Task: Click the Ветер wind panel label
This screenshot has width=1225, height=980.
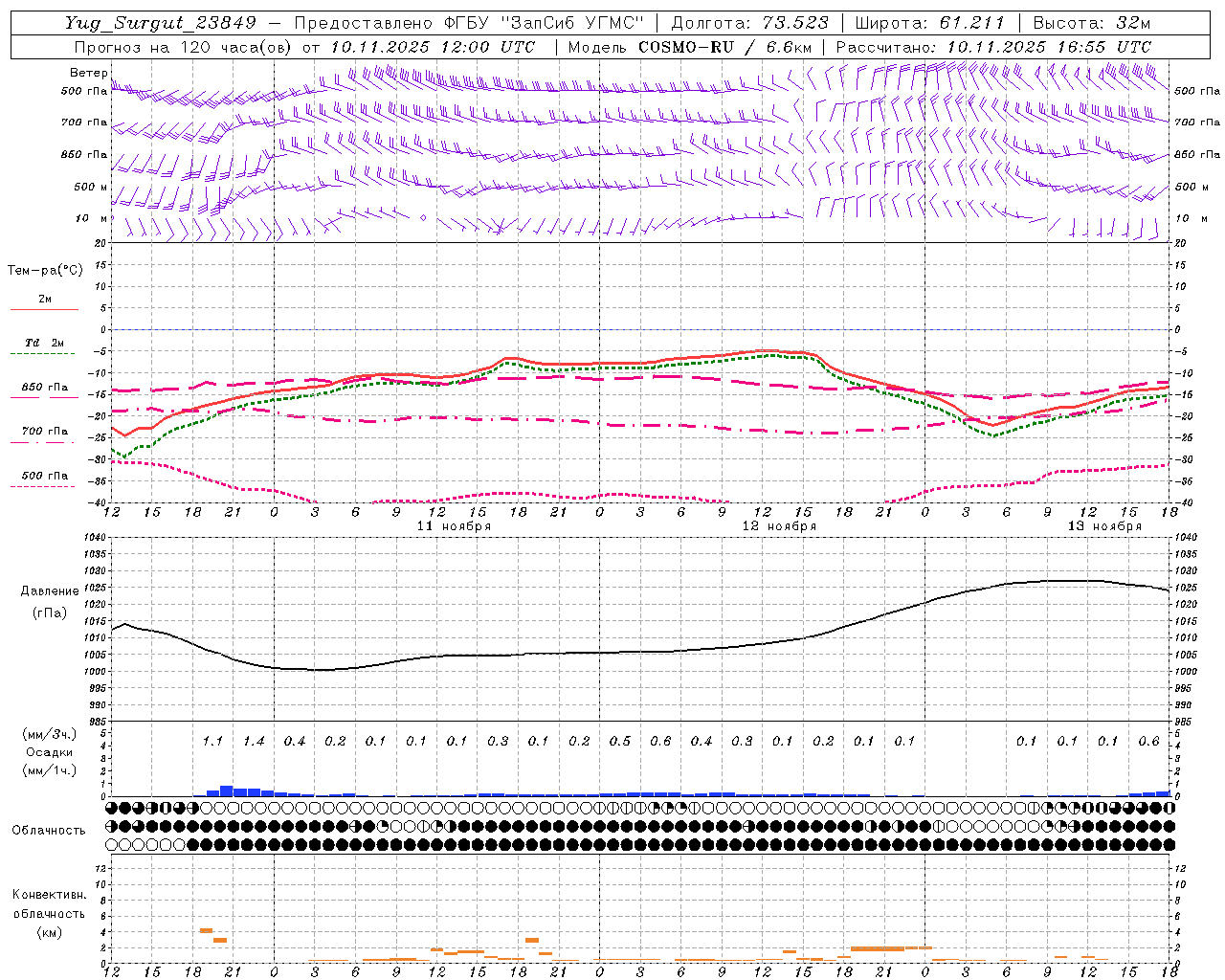Action: [88, 73]
